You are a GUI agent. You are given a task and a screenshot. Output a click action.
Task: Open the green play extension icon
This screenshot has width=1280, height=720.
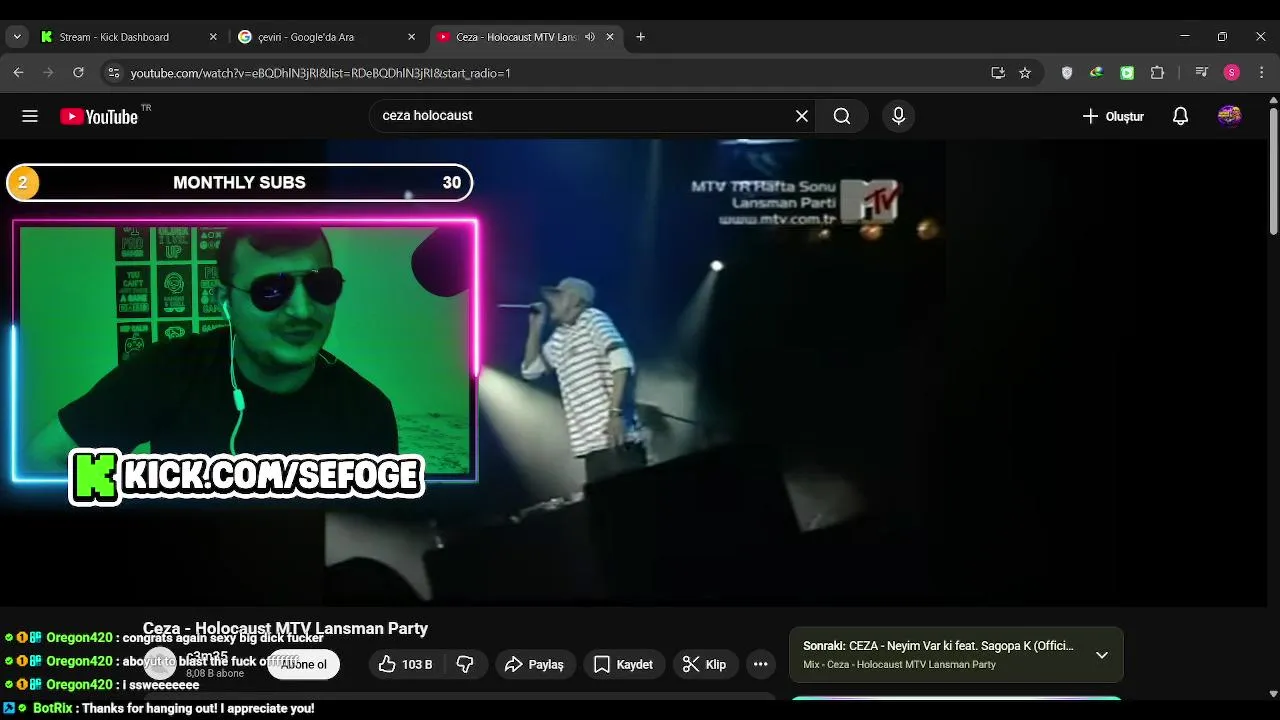pos(1127,73)
